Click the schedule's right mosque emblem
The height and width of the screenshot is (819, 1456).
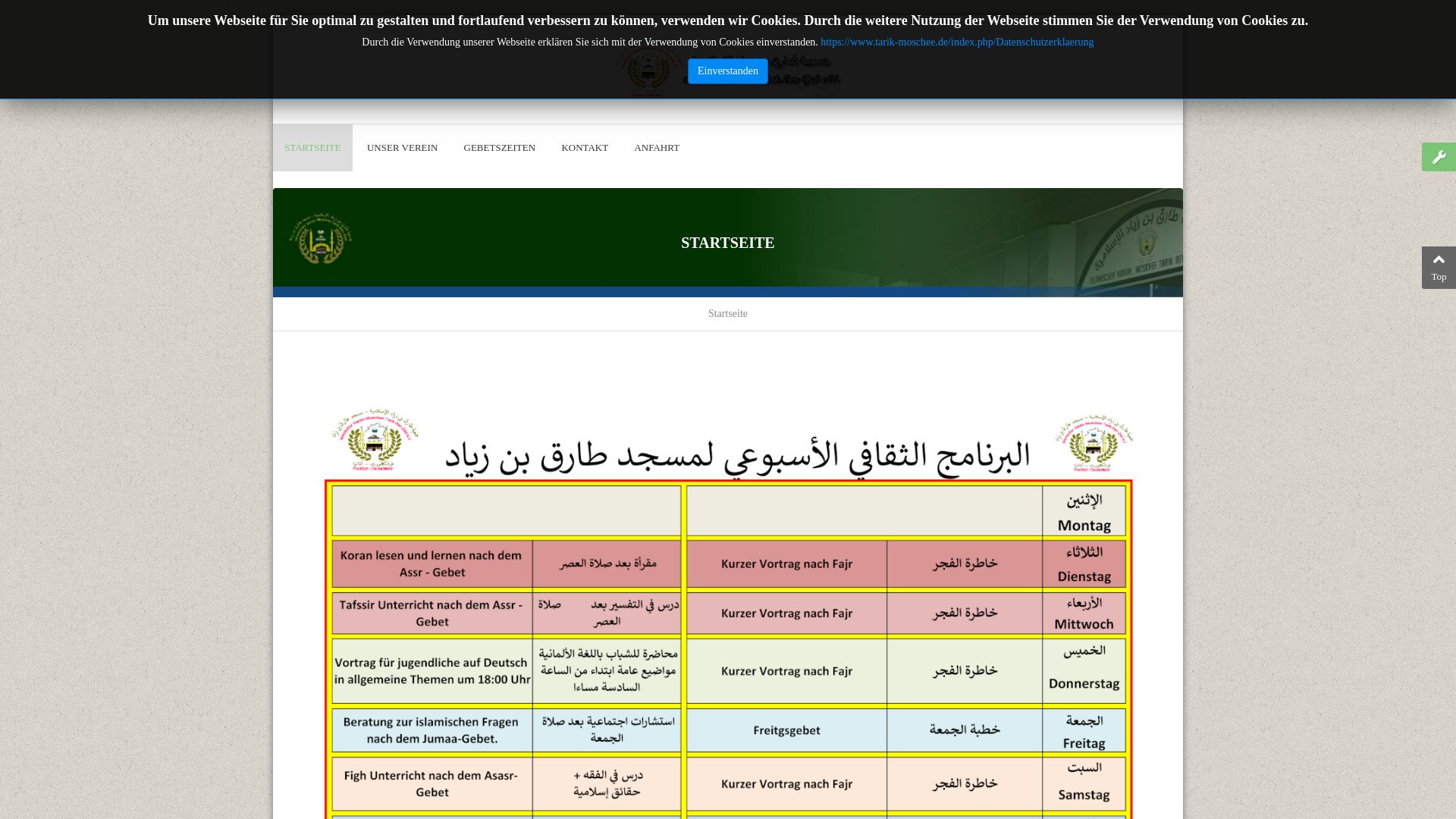[1094, 443]
